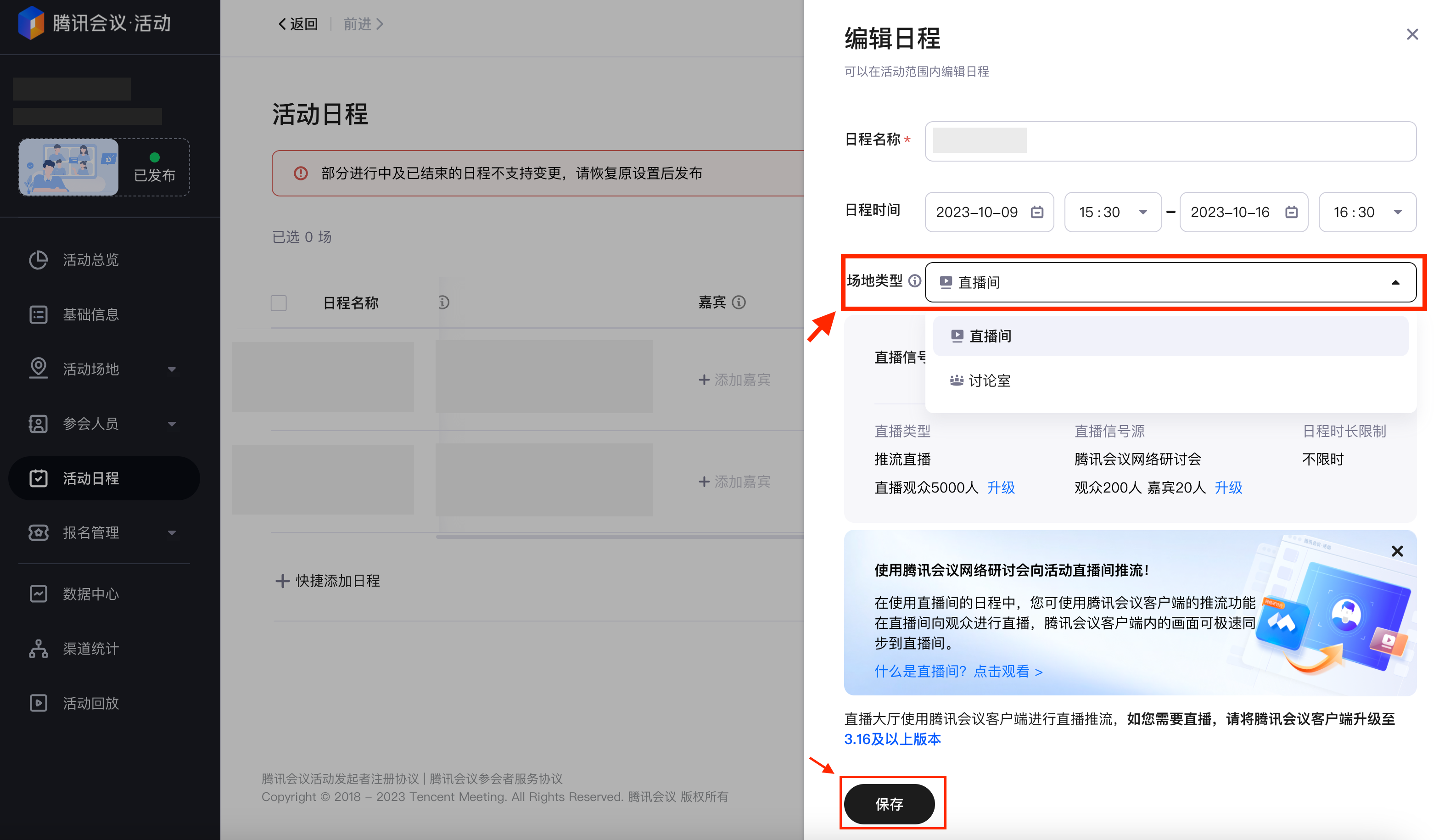The width and height of the screenshot is (1456, 840).
Task: Click the horizontal scrollbar under the table
Action: pos(620,536)
